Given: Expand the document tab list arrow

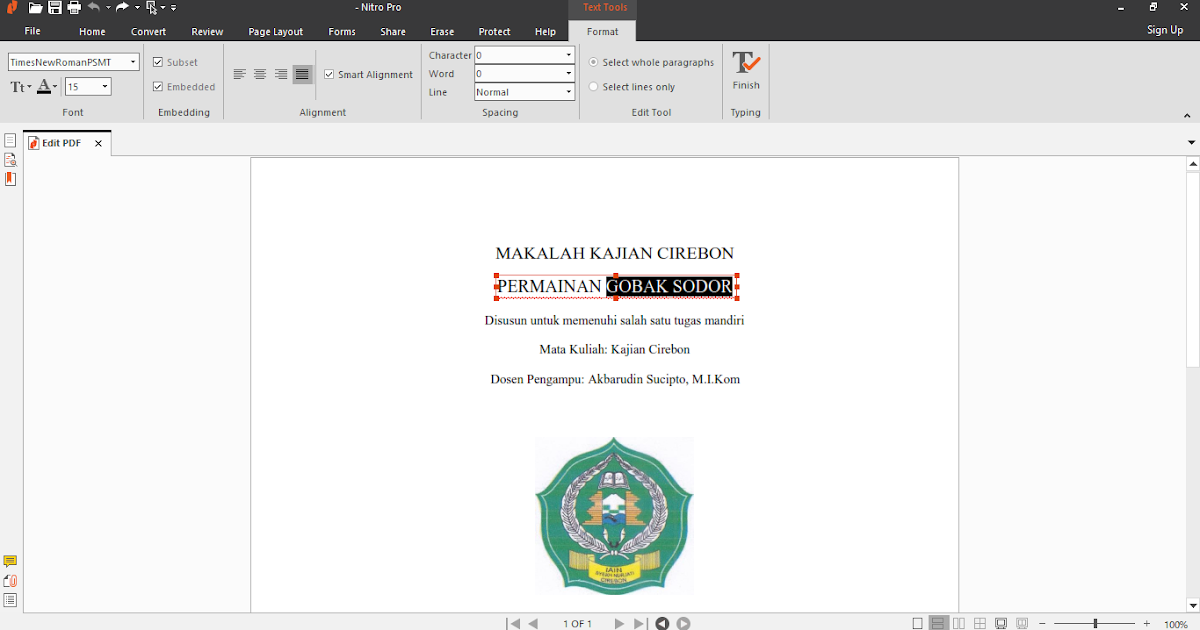Looking at the screenshot, I should (x=1191, y=143).
